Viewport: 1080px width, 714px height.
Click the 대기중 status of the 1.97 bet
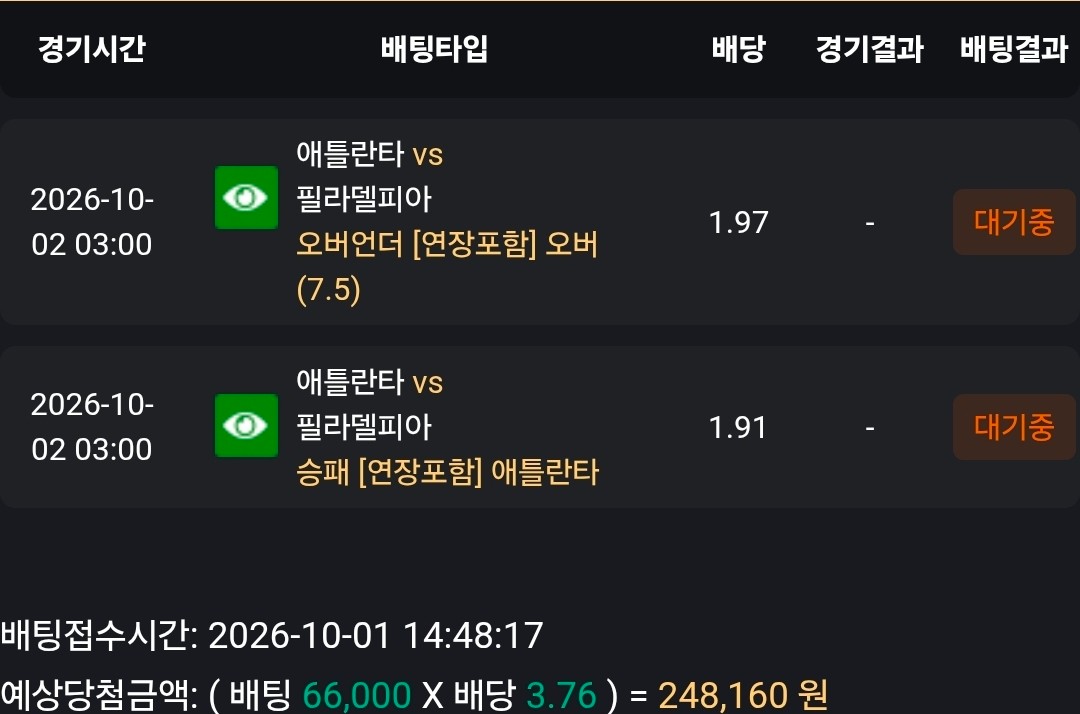[x=1014, y=222]
